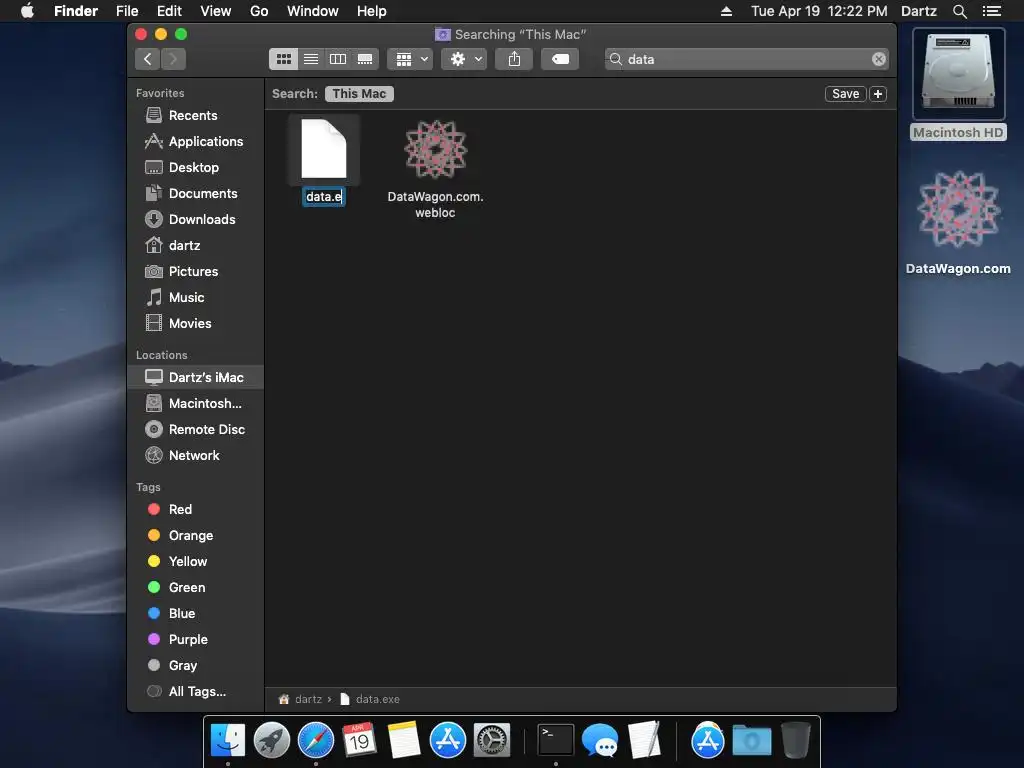Open Safari from the Dock
The image size is (1024, 768).
315,741
